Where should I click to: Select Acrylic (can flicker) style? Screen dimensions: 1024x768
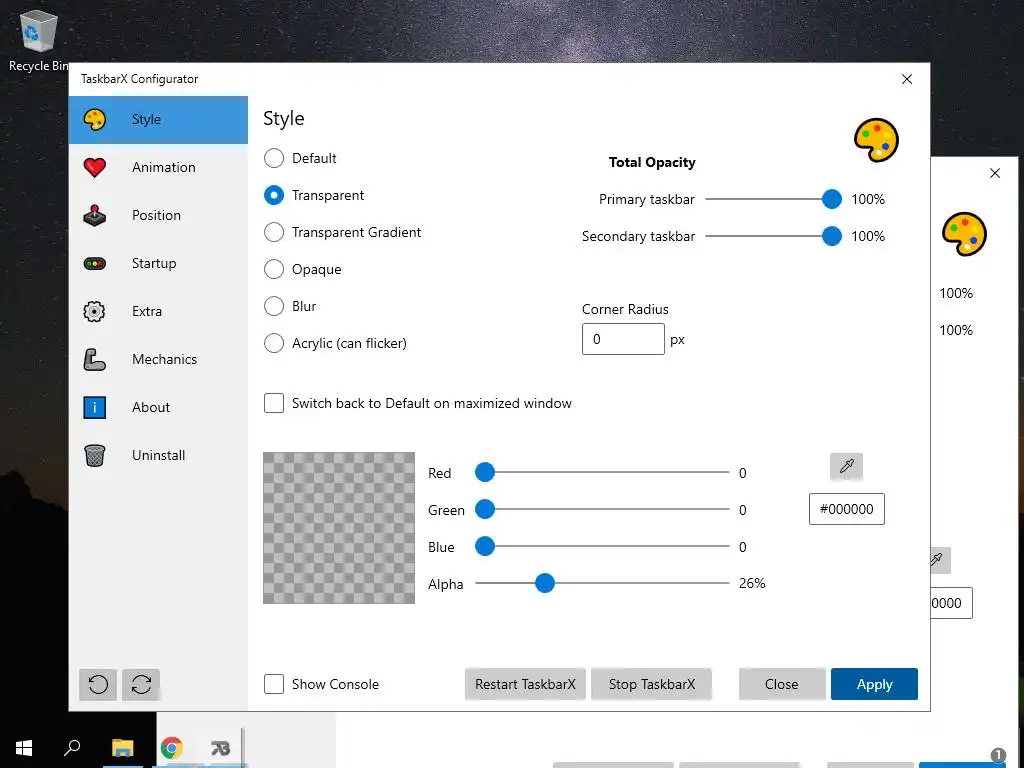coord(274,343)
